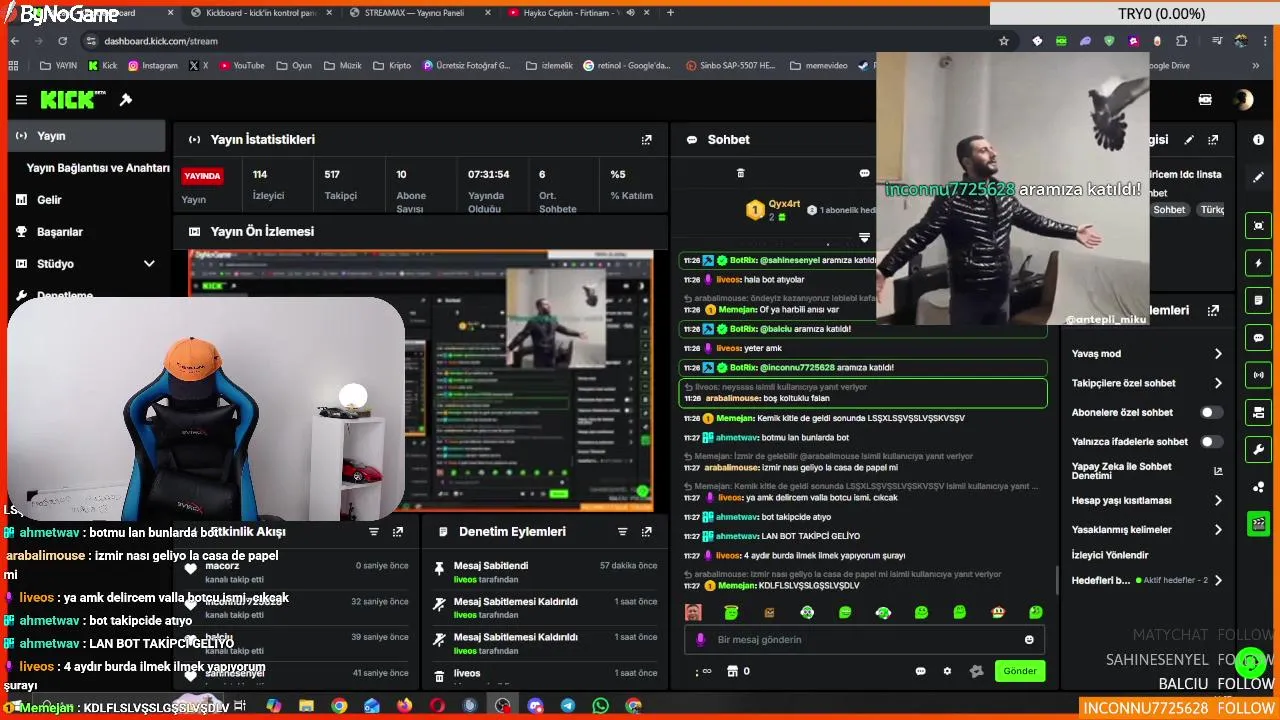Click the broadcast signal sidebar icon
This screenshot has width=1280, height=720.
pos(1258,375)
